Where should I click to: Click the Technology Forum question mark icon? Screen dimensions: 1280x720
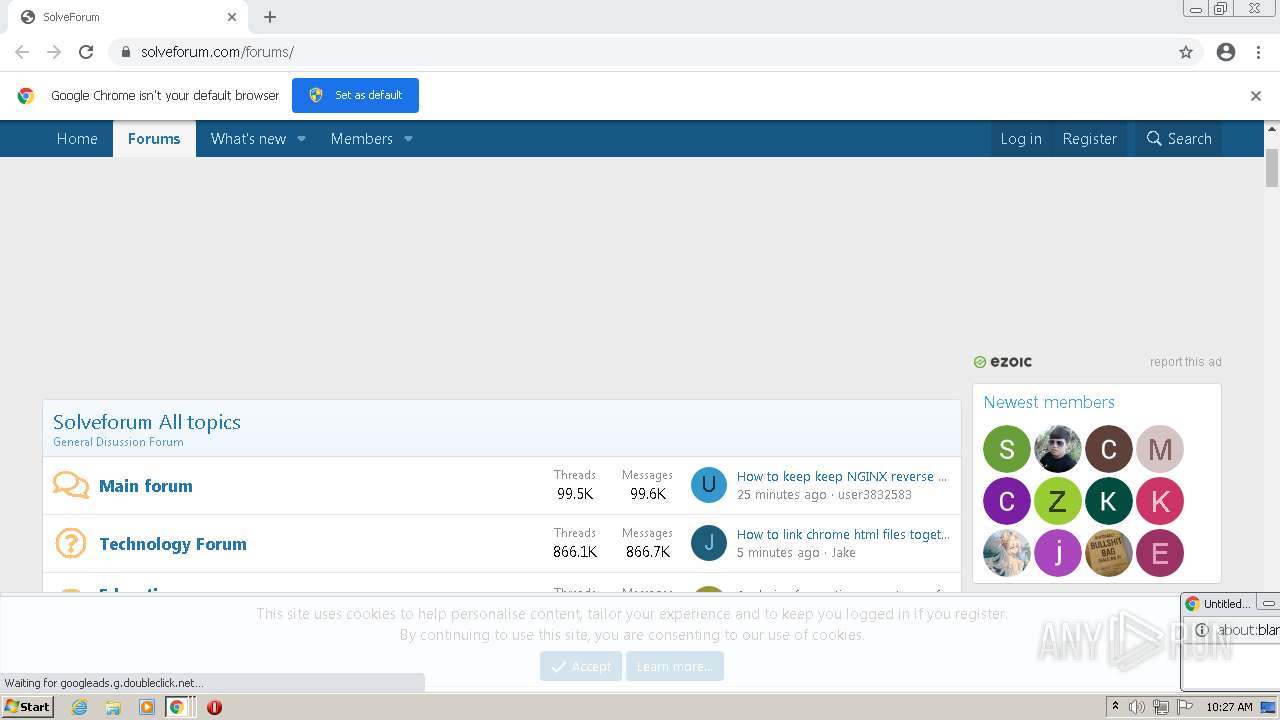coord(71,544)
